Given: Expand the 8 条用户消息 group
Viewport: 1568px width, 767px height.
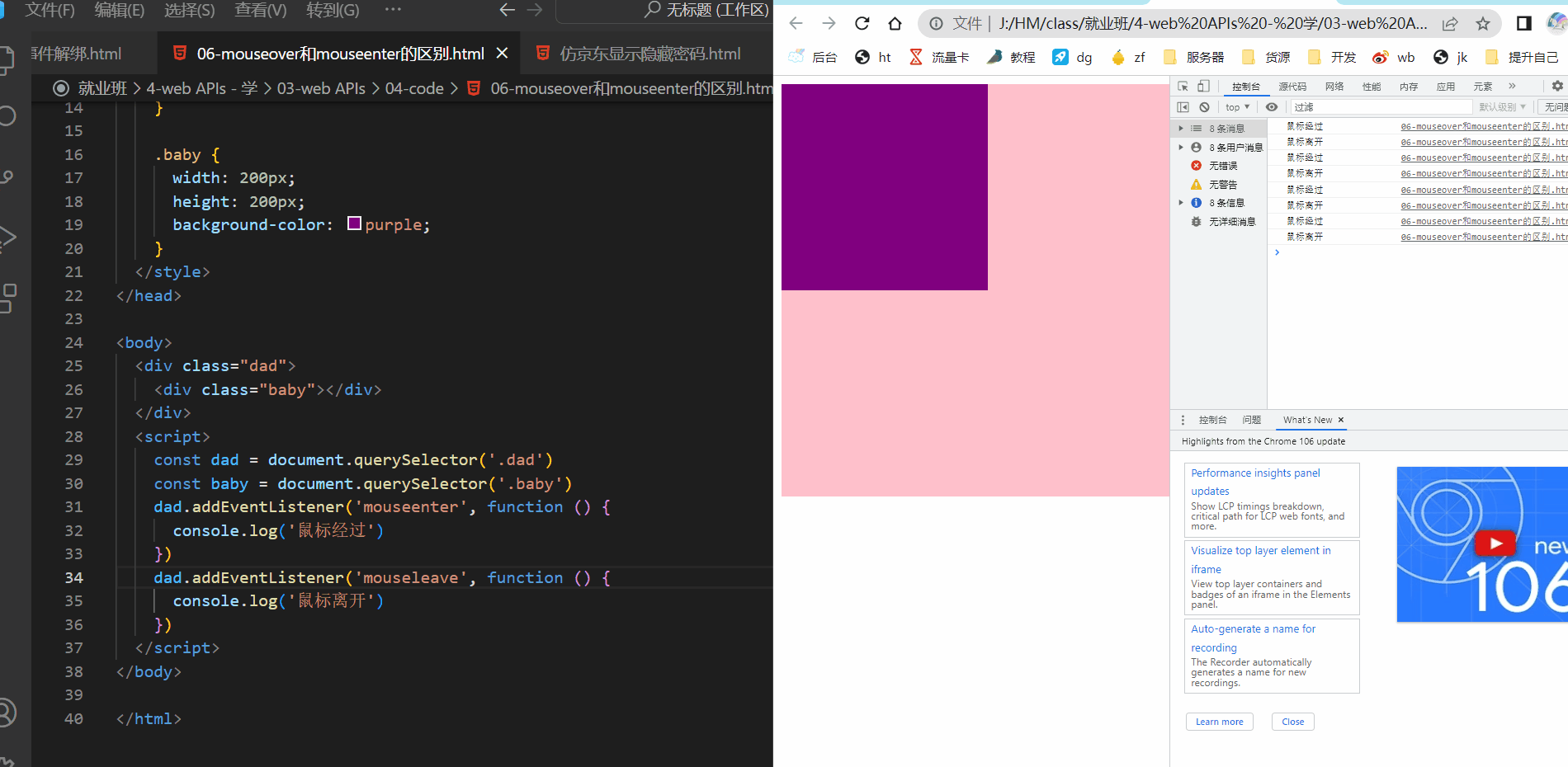Looking at the screenshot, I should [1181, 148].
